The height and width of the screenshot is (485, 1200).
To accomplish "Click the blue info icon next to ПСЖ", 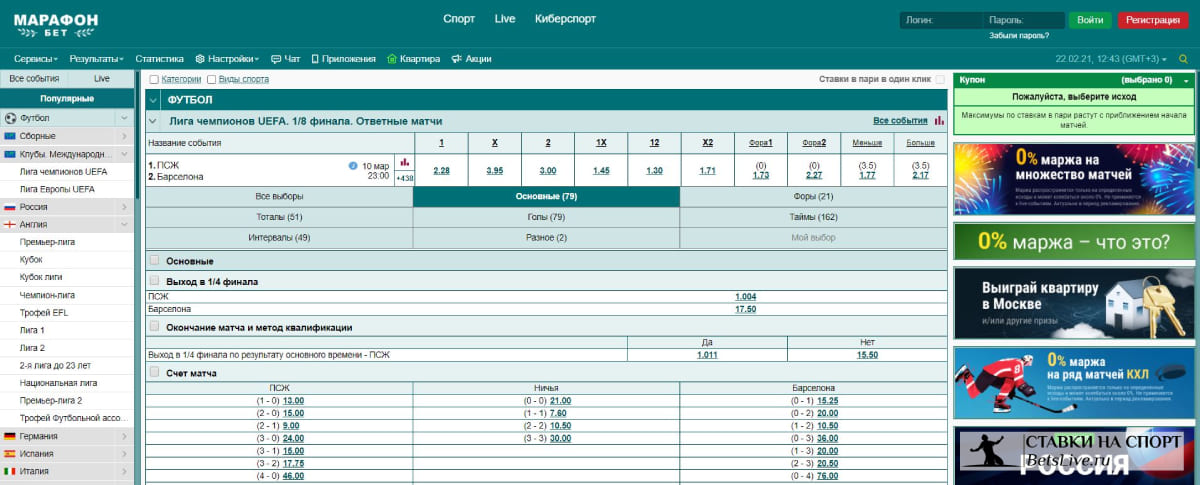I will 353,165.
